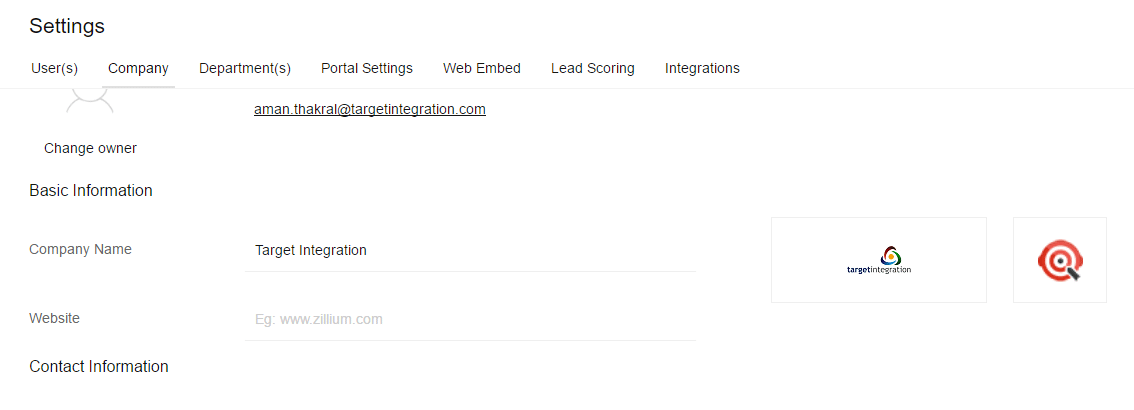Open the aman.thakral@targetintegration.com email link
This screenshot has height=410, width=1134.
pos(370,109)
